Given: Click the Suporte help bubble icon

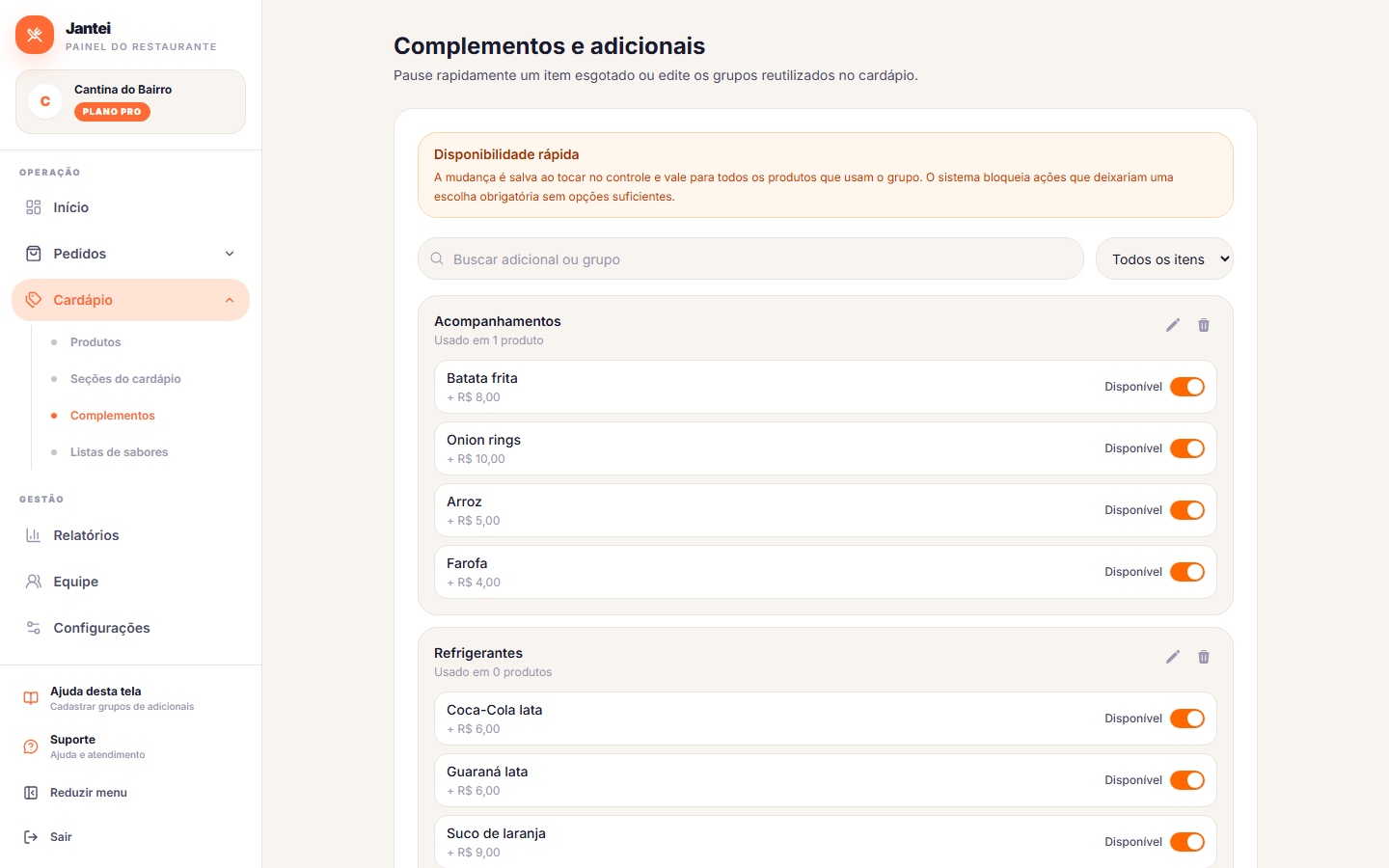Looking at the screenshot, I should coord(31,746).
